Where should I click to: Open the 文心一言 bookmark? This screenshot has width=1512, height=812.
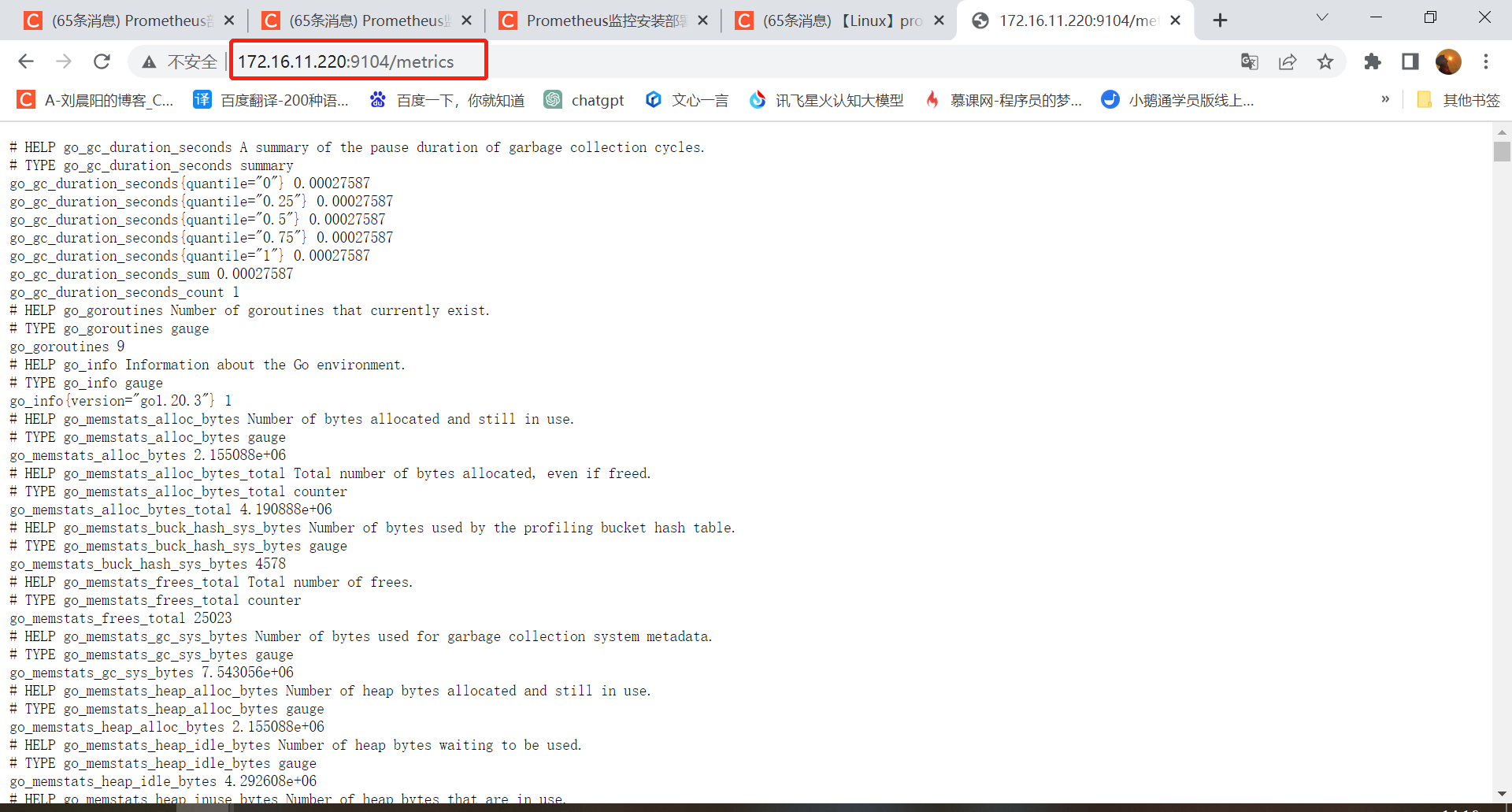687,100
